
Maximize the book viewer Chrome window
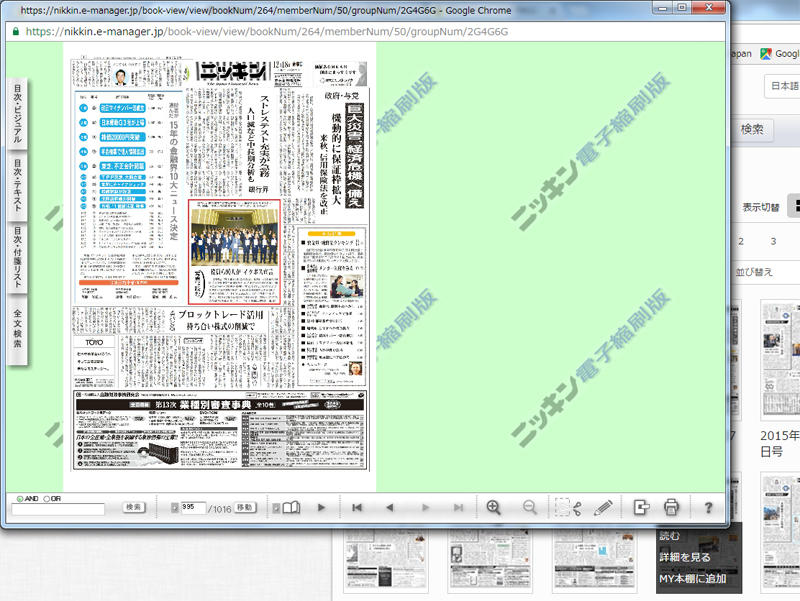[x=682, y=8]
